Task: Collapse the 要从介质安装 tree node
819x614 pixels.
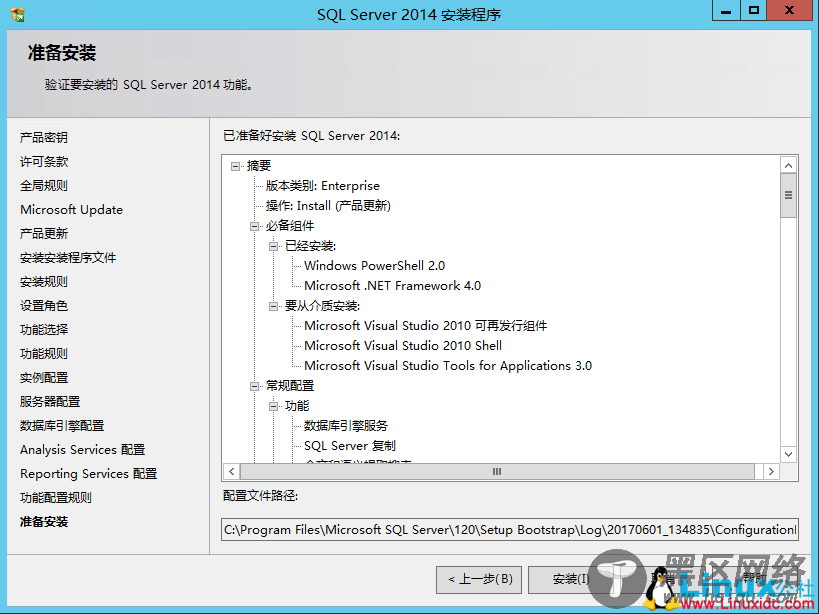Action: (x=273, y=306)
